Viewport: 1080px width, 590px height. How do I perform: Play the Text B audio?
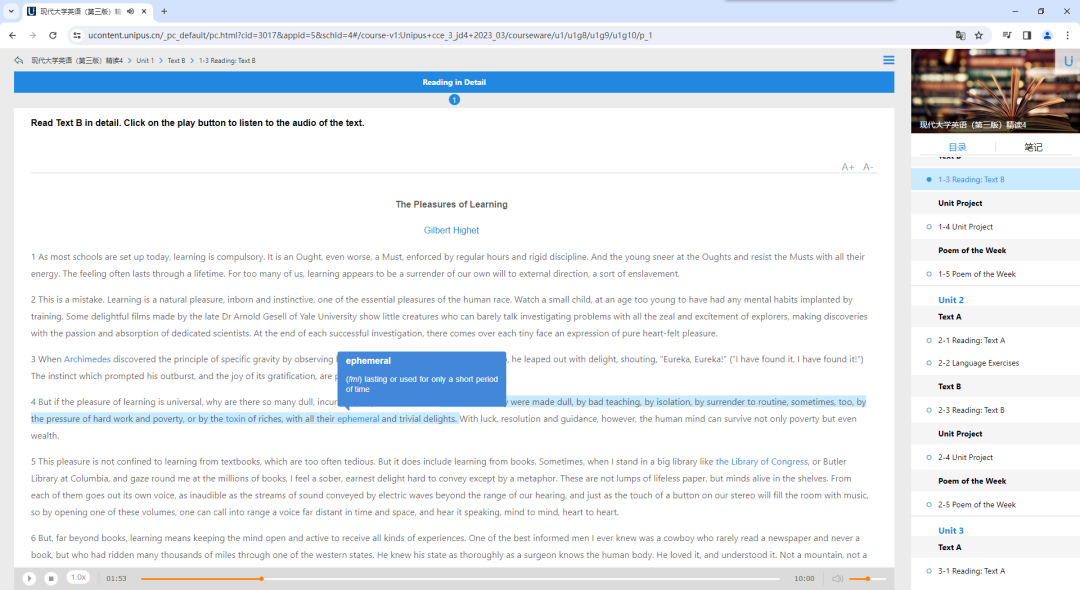(29, 578)
